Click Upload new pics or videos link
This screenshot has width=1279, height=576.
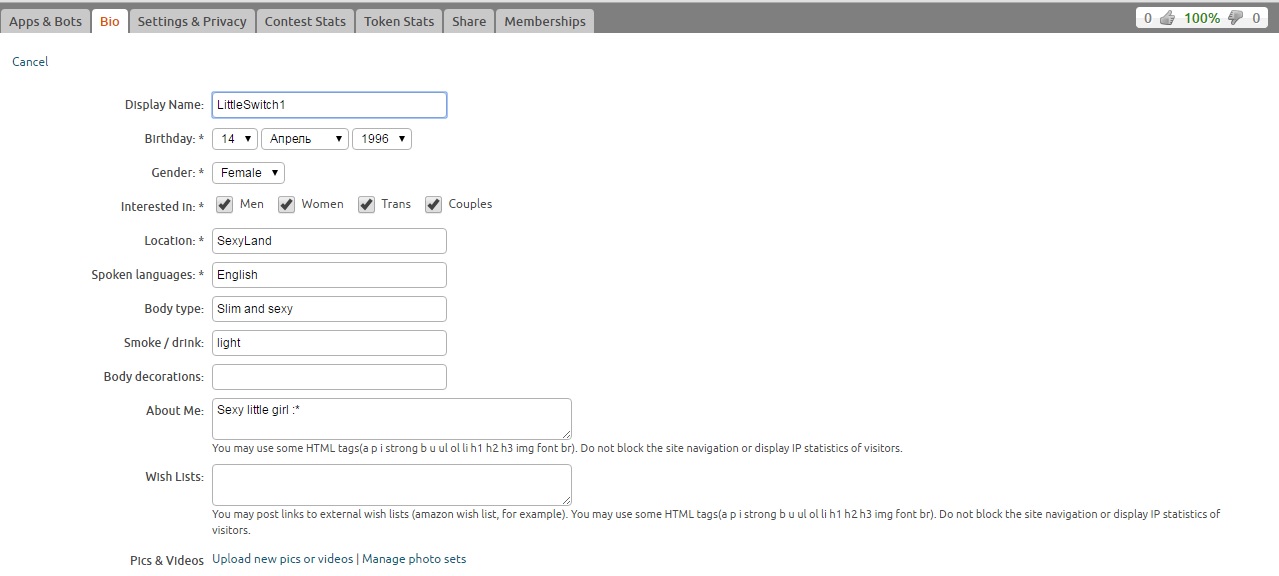pyautogui.click(x=283, y=559)
